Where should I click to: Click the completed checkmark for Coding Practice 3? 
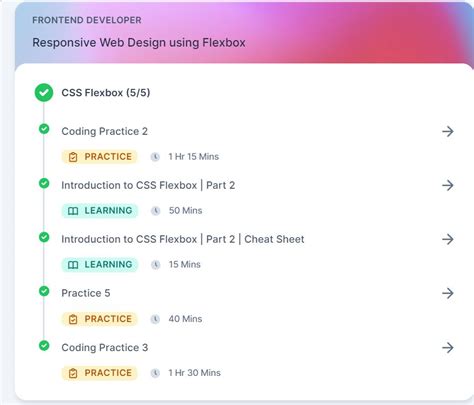pyautogui.click(x=44, y=345)
